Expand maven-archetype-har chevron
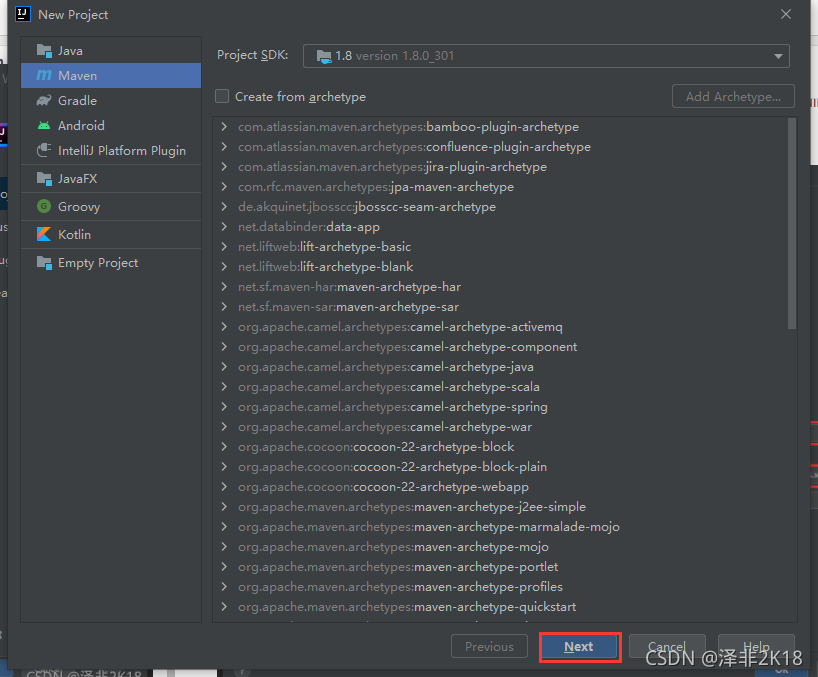This screenshot has height=677, width=818. tap(224, 286)
